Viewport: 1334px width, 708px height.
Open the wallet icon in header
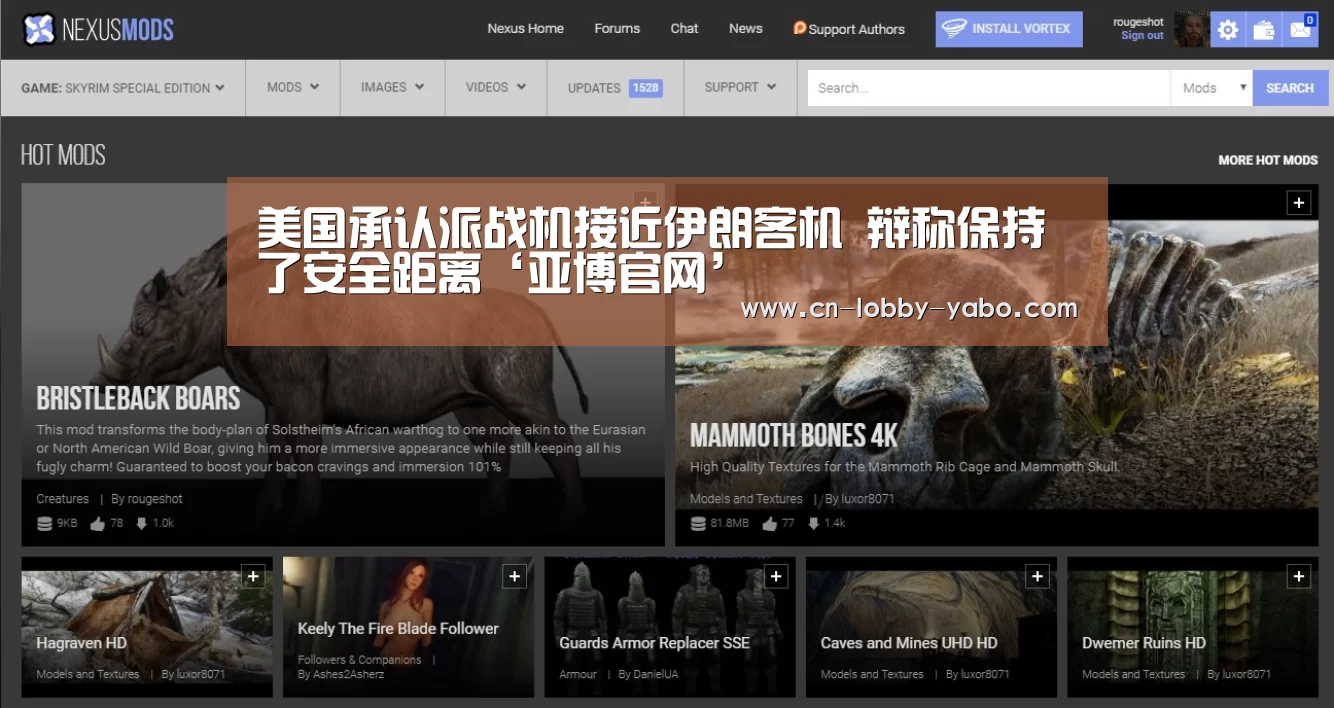pos(1264,30)
